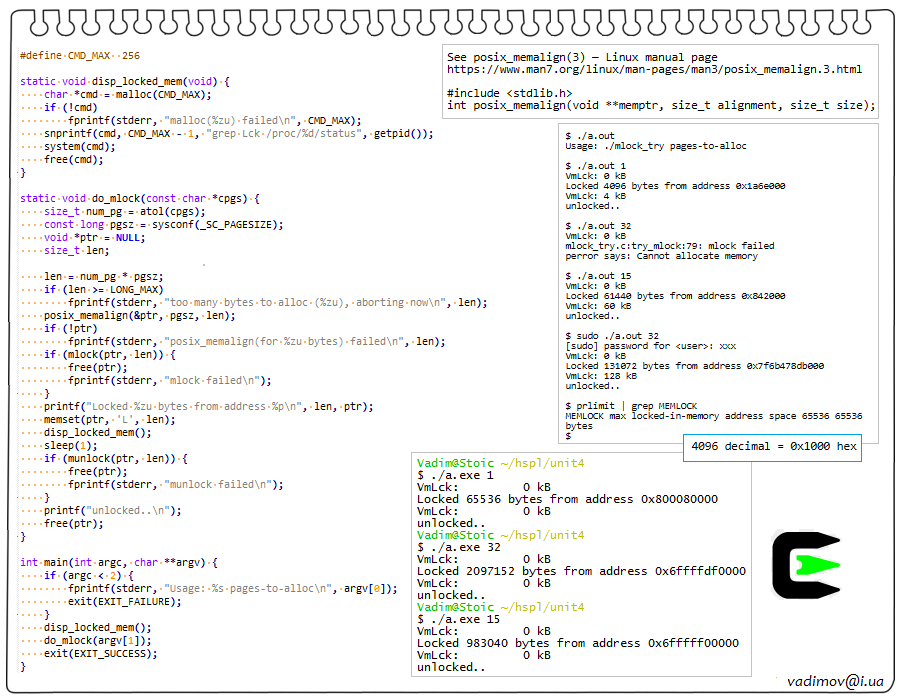This screenshot has height=700, width=900.
Task: Click the disp_locked_mem function declaration
Action: point(124,82)
